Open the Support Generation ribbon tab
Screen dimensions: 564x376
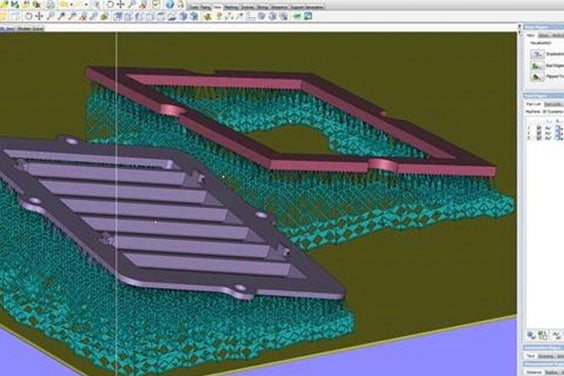pyautogui.click(x=307, y=7)
